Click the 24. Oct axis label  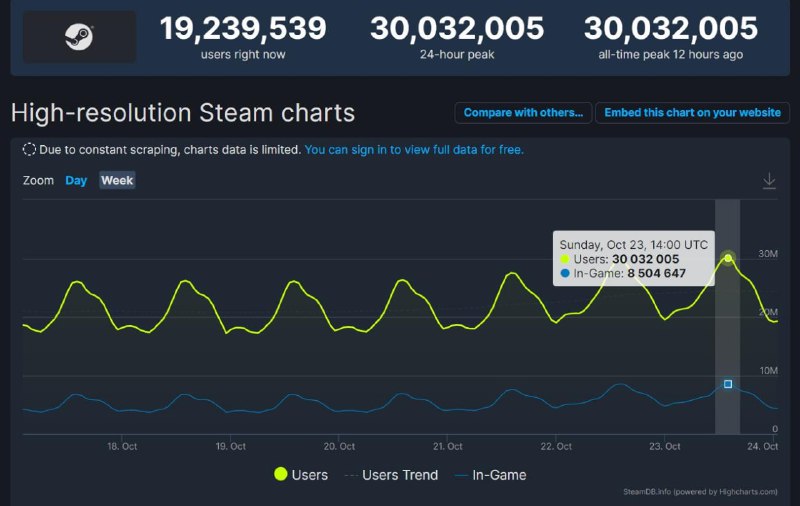(763, 446)
